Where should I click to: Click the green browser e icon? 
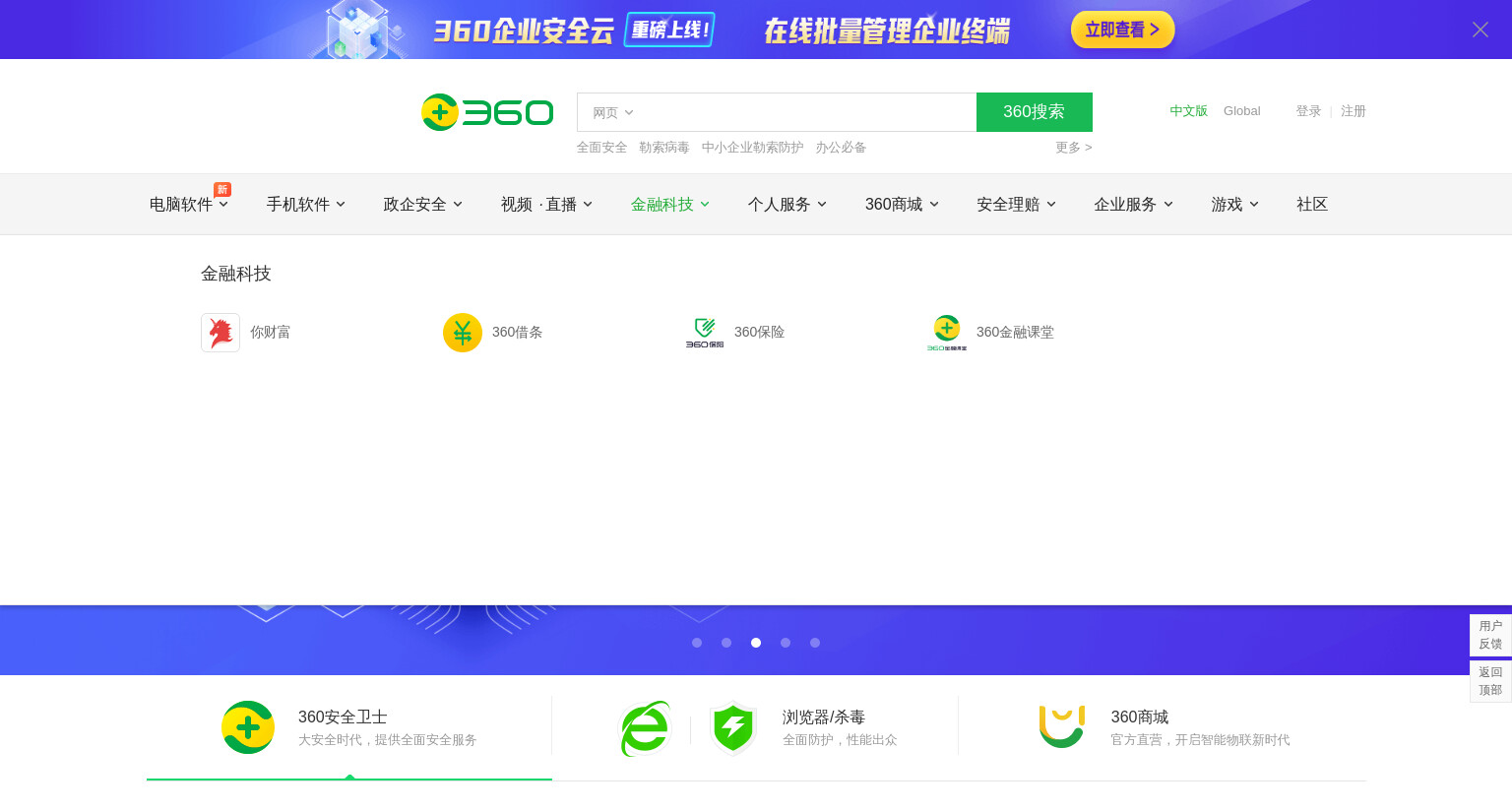[646, 728]
